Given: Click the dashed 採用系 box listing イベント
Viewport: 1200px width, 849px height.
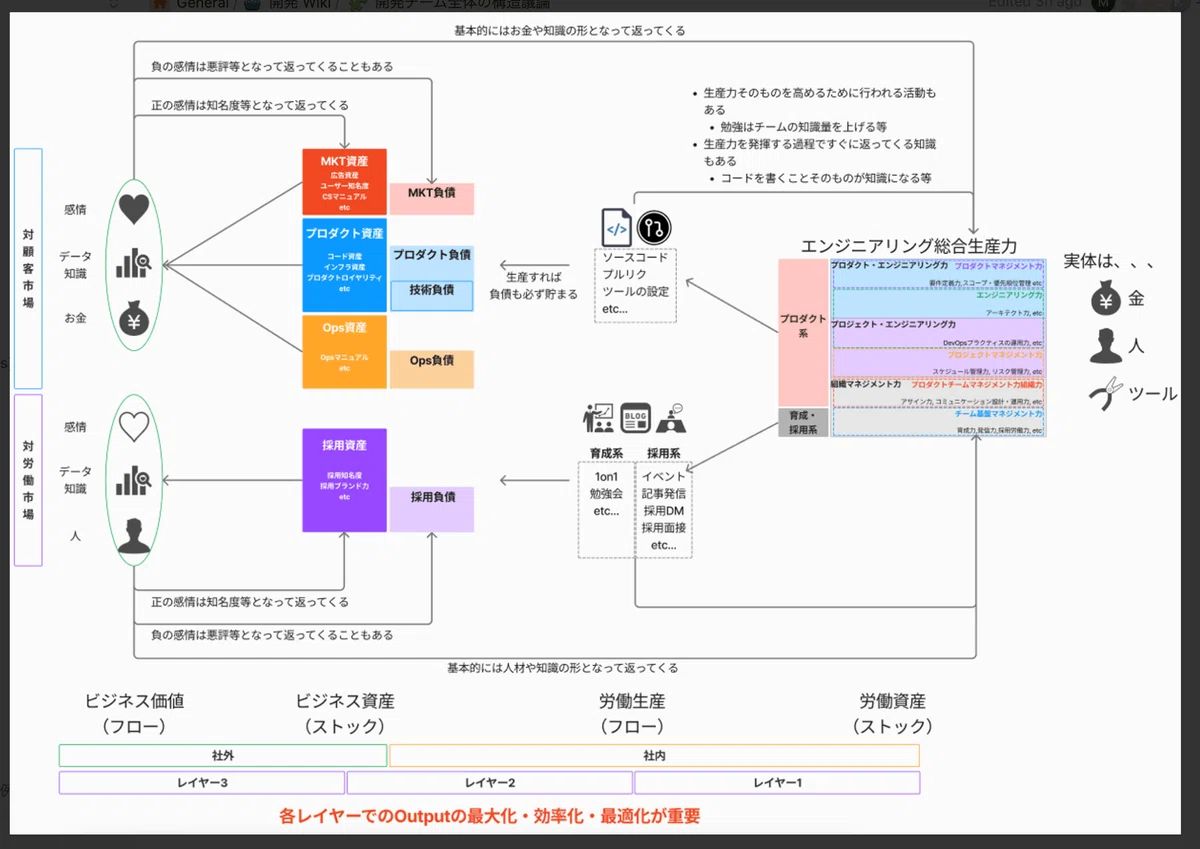Looking at the screenshot, I should pos(664,510).
